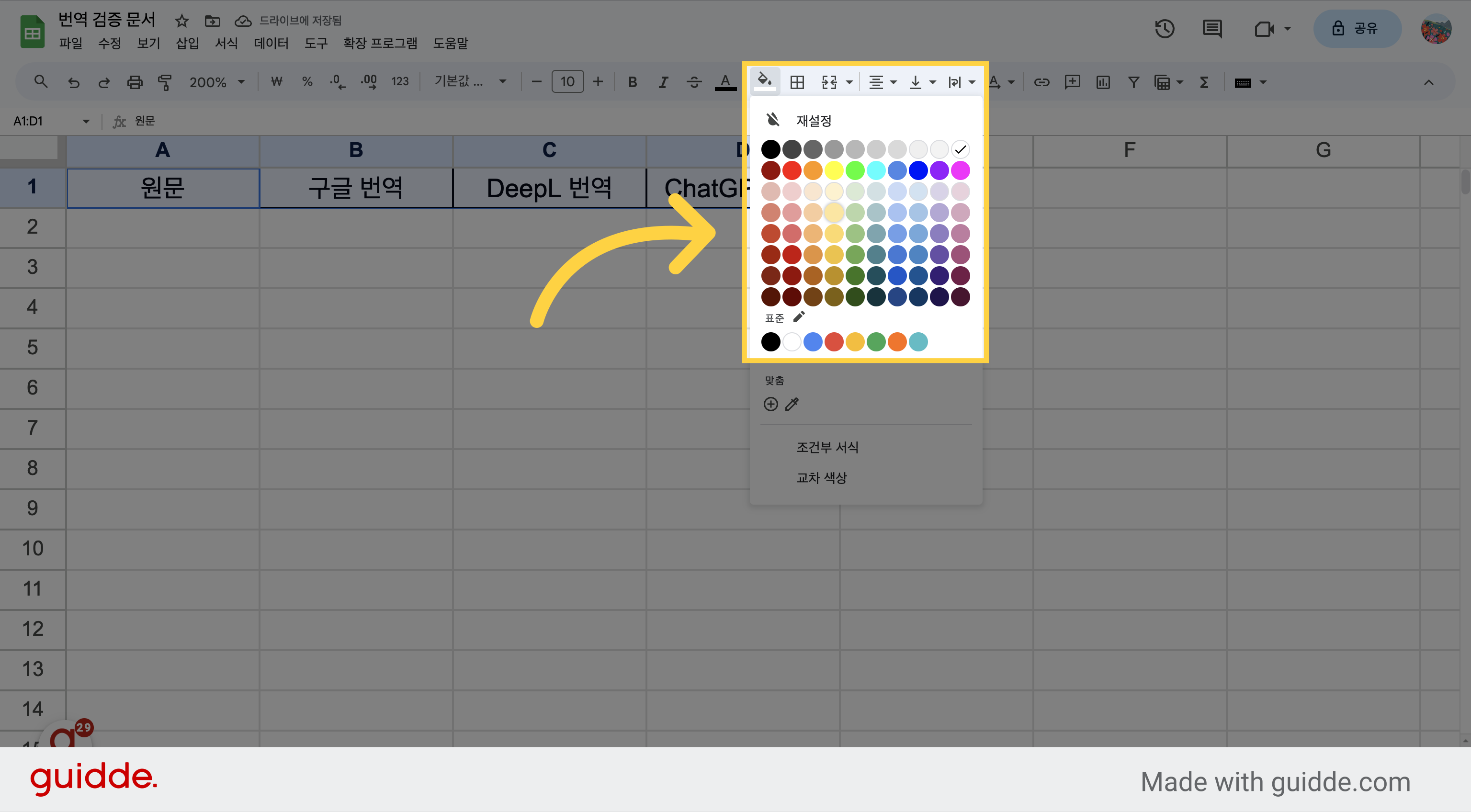Screen dimensions: 1471x812
Task: Expand horizontal align options
Action: (893, 83)
